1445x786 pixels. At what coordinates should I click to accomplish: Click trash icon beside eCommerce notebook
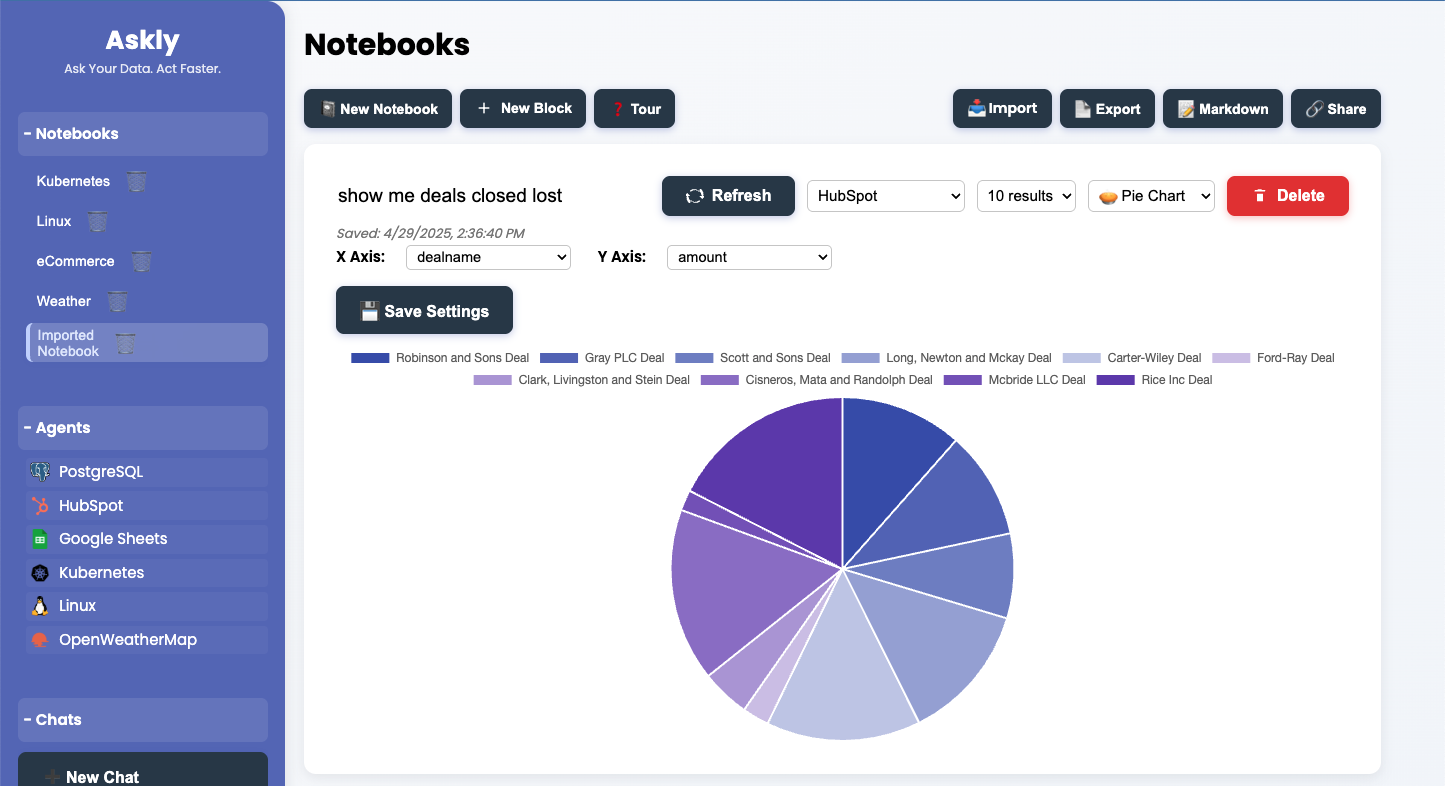[x=141, y=261]
